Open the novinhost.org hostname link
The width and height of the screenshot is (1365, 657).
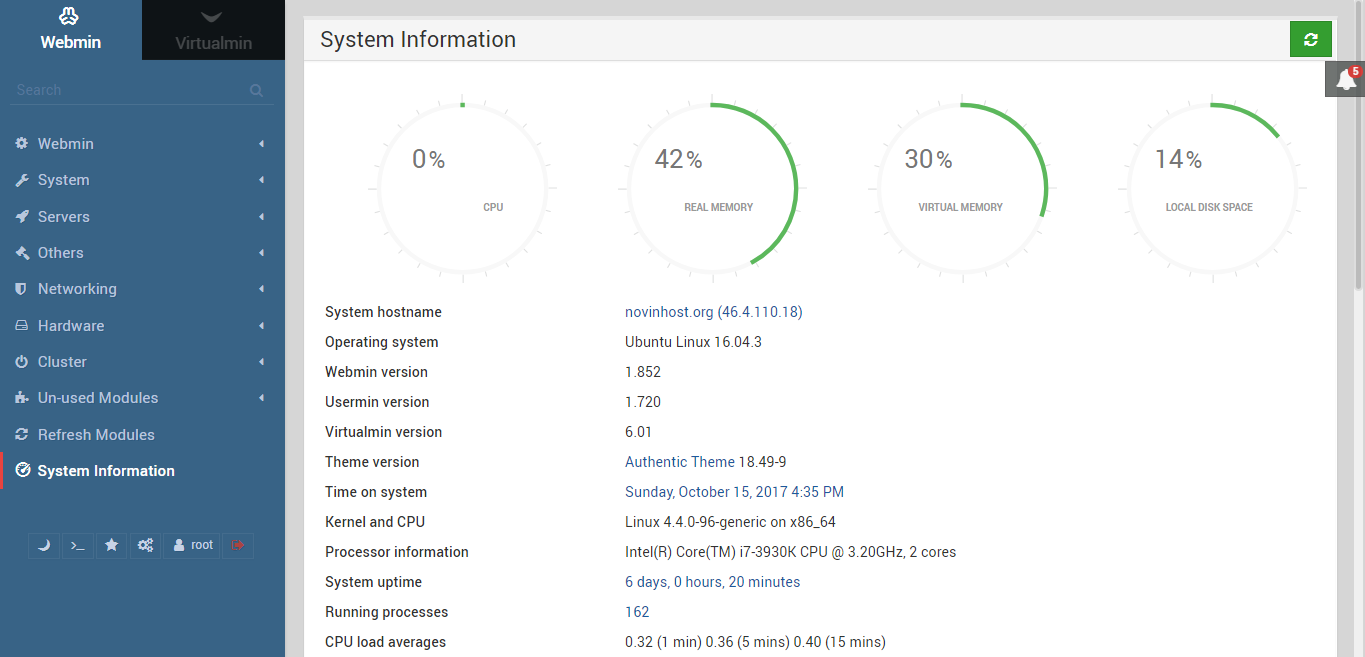pos(669,312)
